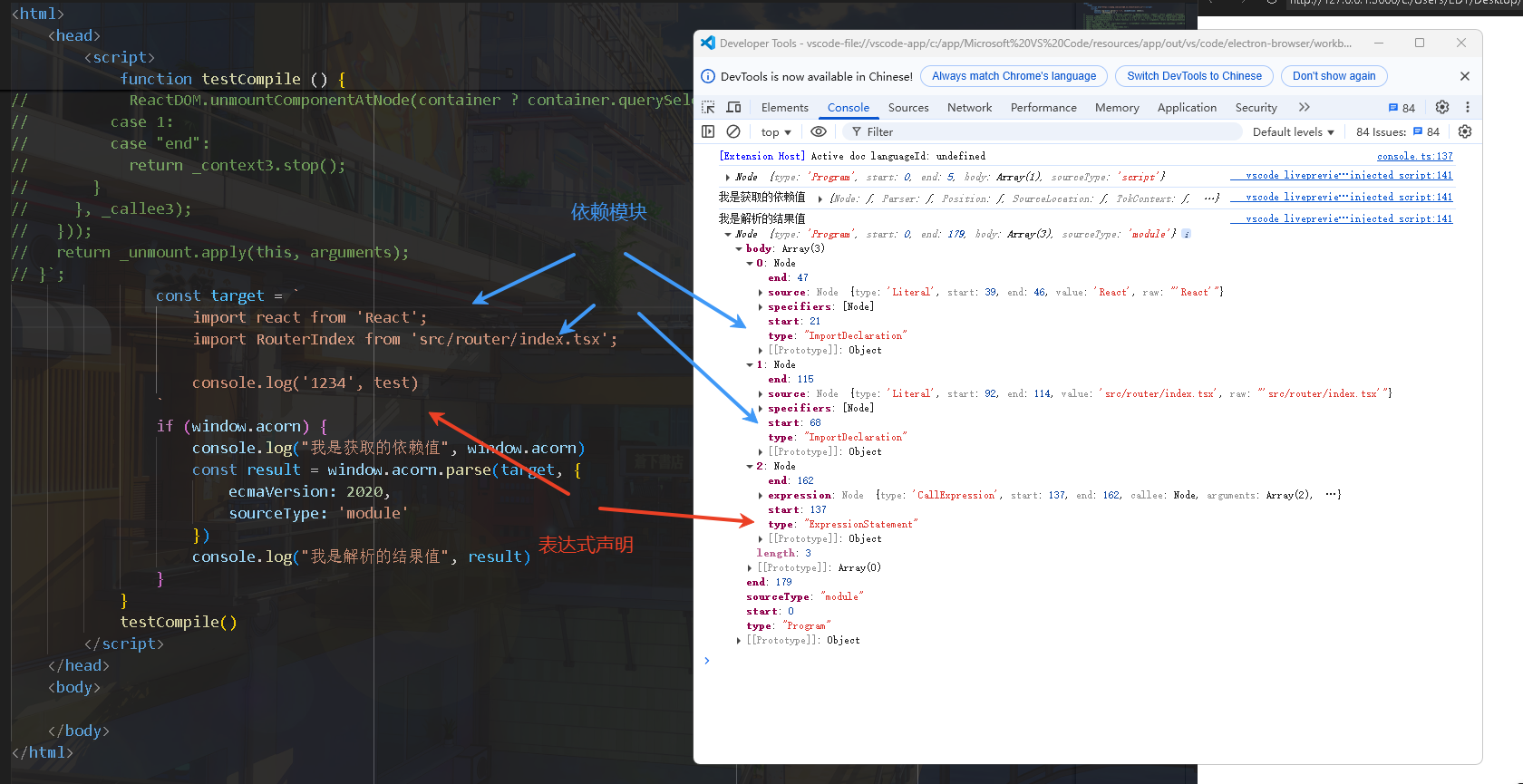1523x784 pixels.
Task: Click the 'import react from' code line
Action: [309, 317]
